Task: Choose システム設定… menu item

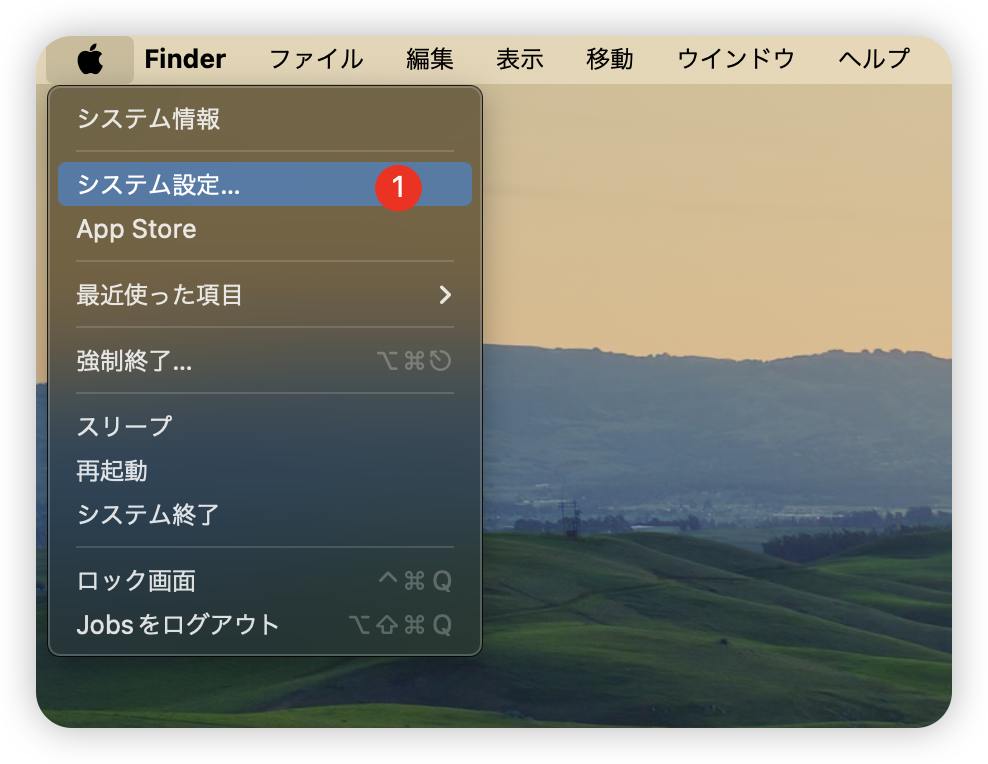Action: [x=265, y=185]
